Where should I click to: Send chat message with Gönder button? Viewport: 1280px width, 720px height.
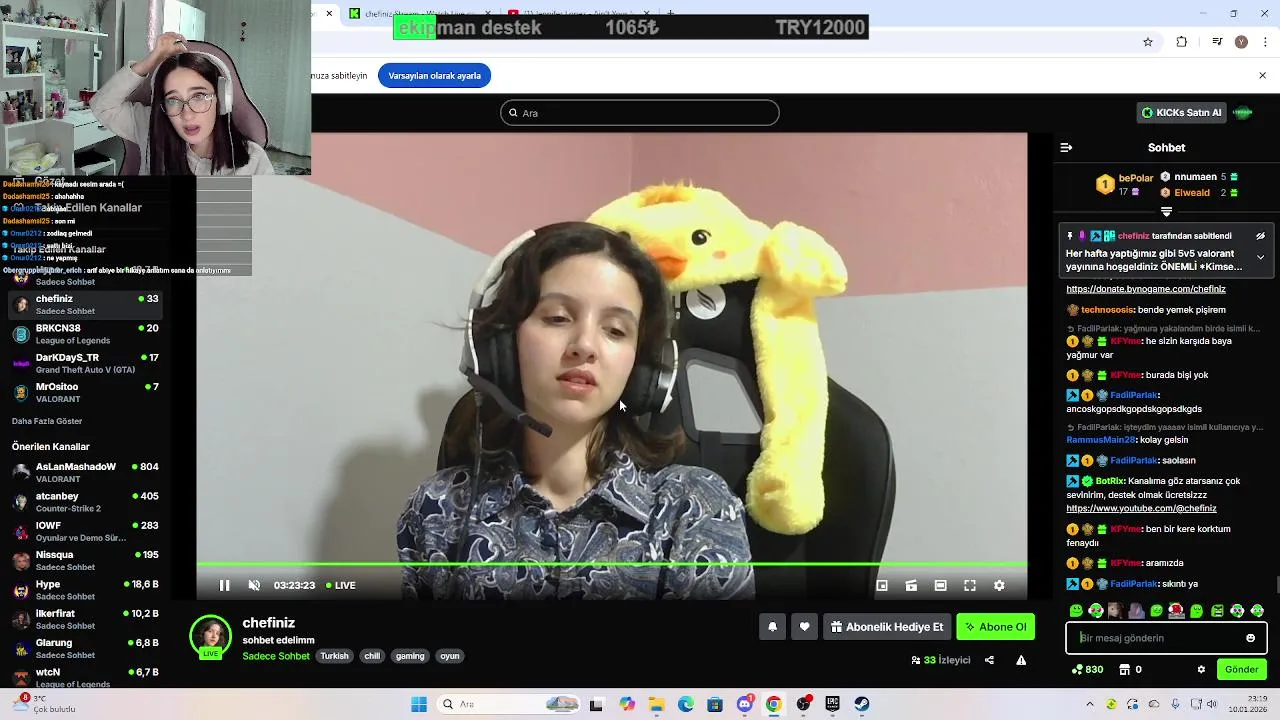[1242, 670]
